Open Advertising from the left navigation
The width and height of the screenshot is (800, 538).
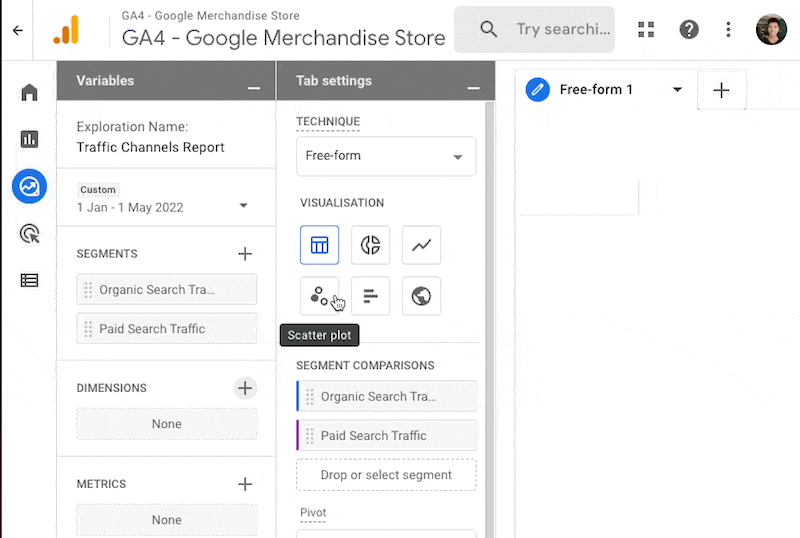coord(29,234)
